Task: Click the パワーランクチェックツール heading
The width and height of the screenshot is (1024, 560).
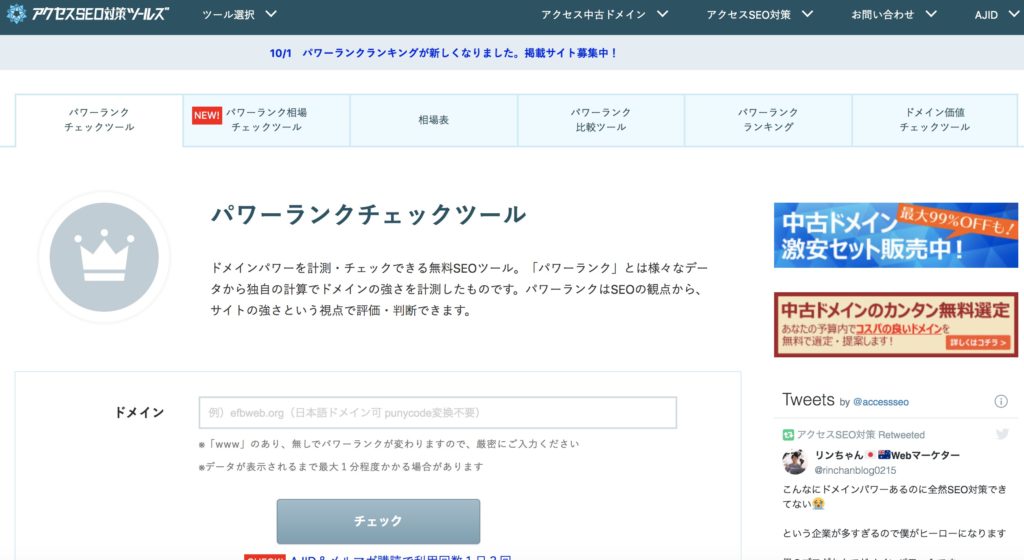Action: pos(368,215)
